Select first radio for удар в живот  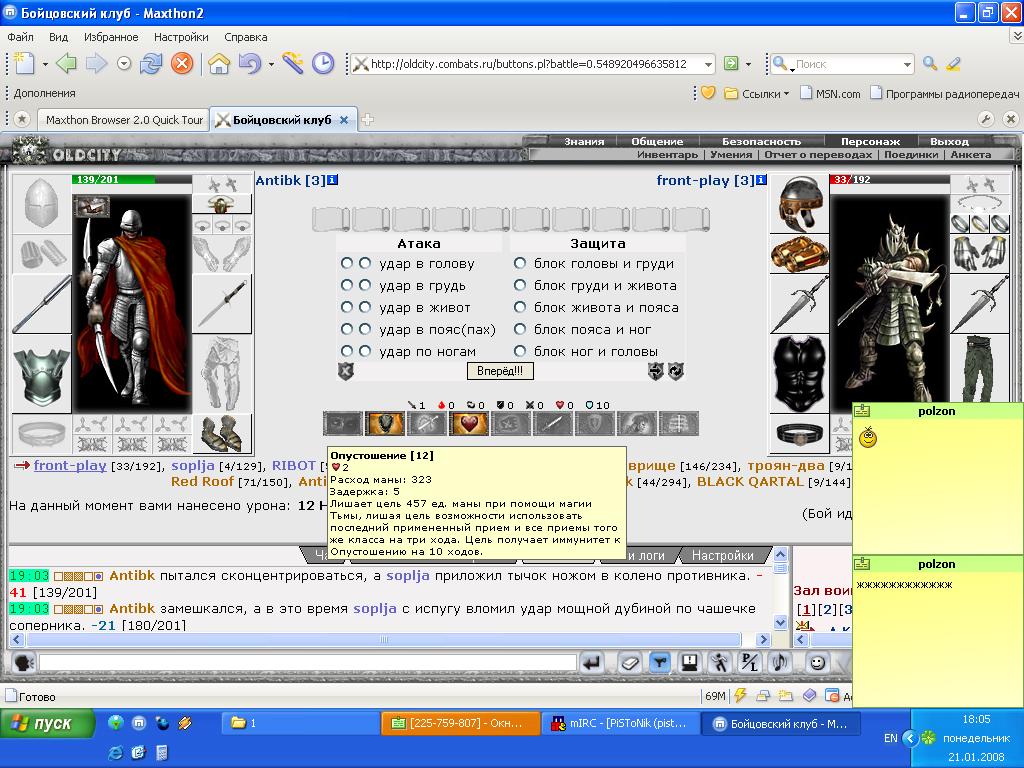click(x=346, y=307)
